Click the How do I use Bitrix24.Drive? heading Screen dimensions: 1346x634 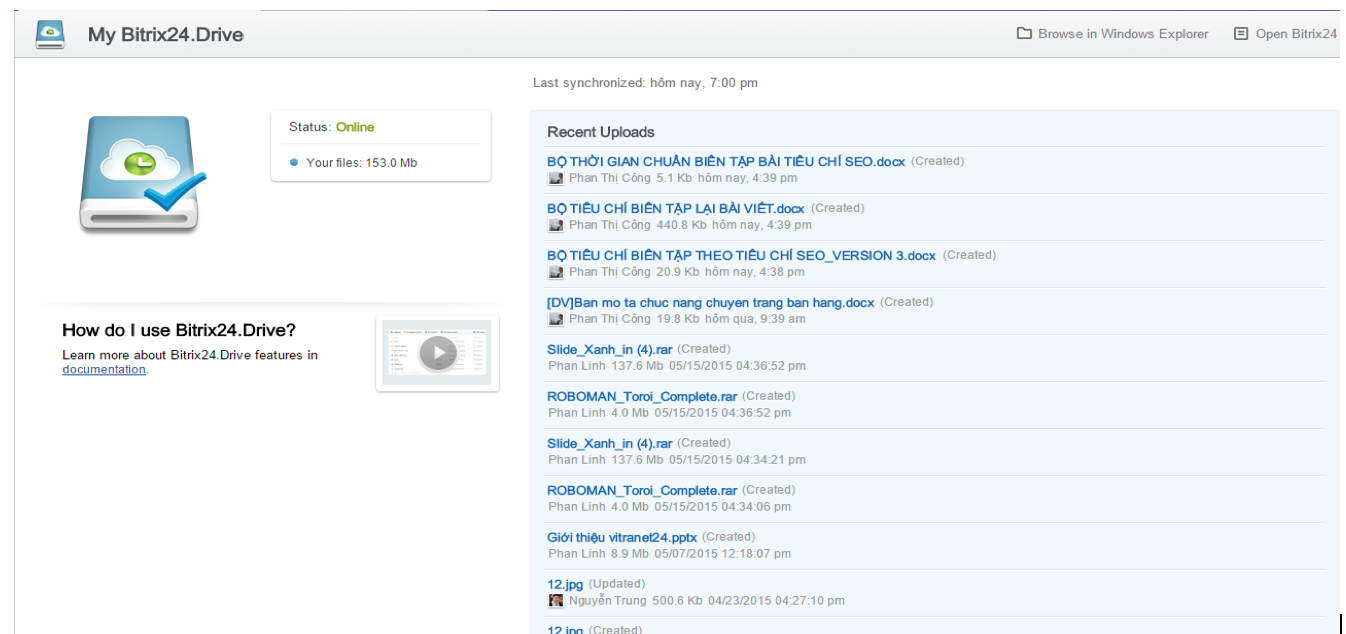(x=179, y=330)
